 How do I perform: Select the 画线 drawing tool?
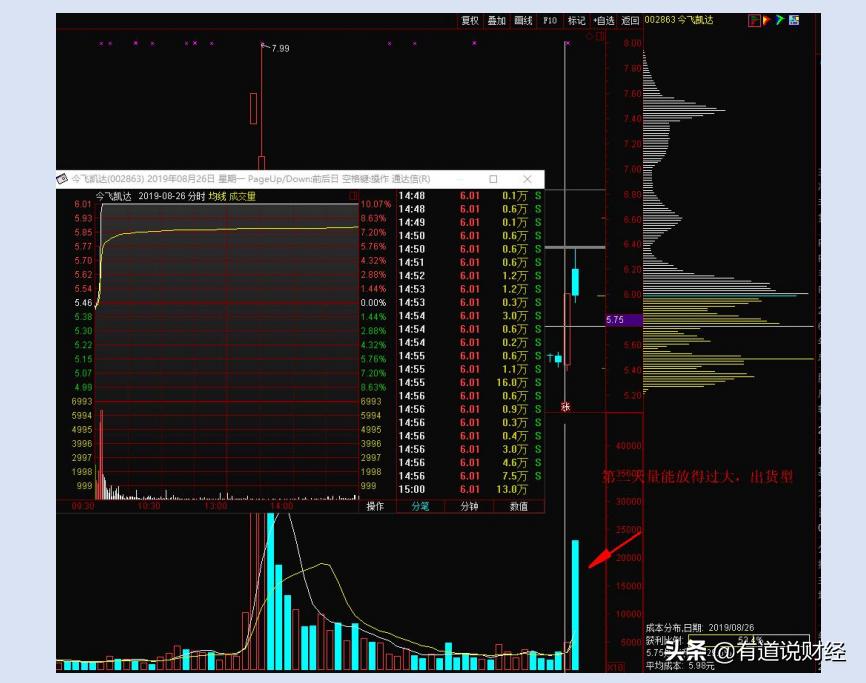pos(523,20)
